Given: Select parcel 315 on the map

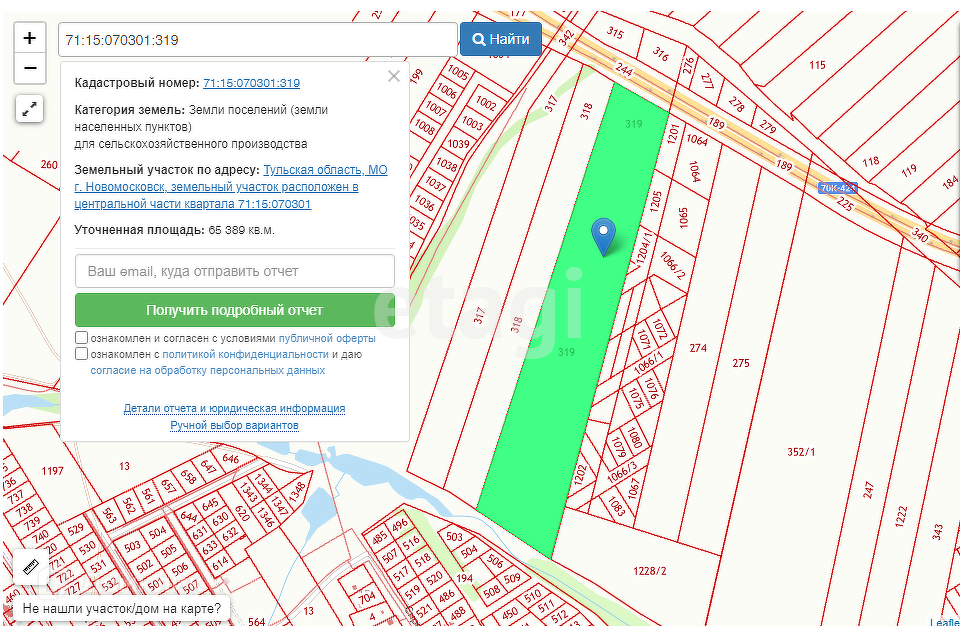Looking at the screenshot, I should pos(614,32).
